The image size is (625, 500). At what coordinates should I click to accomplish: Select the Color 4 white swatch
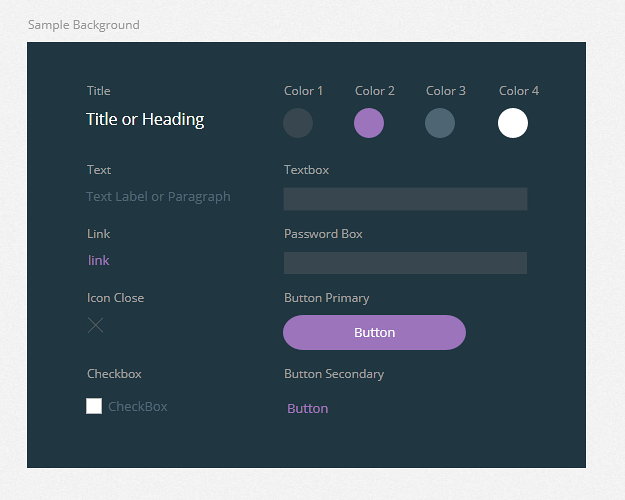click(x=513, y=123)
